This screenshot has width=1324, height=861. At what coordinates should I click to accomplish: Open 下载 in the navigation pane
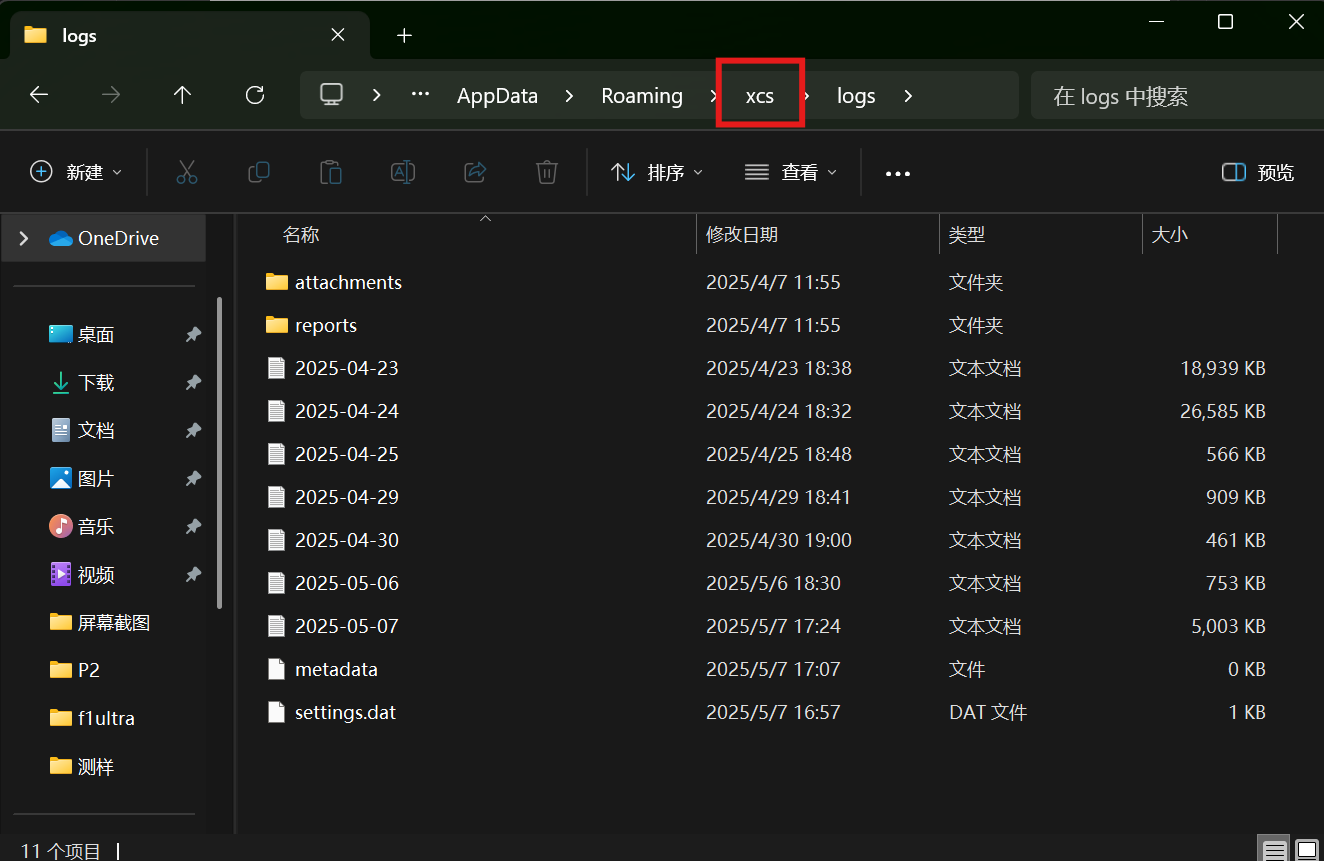[x=96, y=383]
